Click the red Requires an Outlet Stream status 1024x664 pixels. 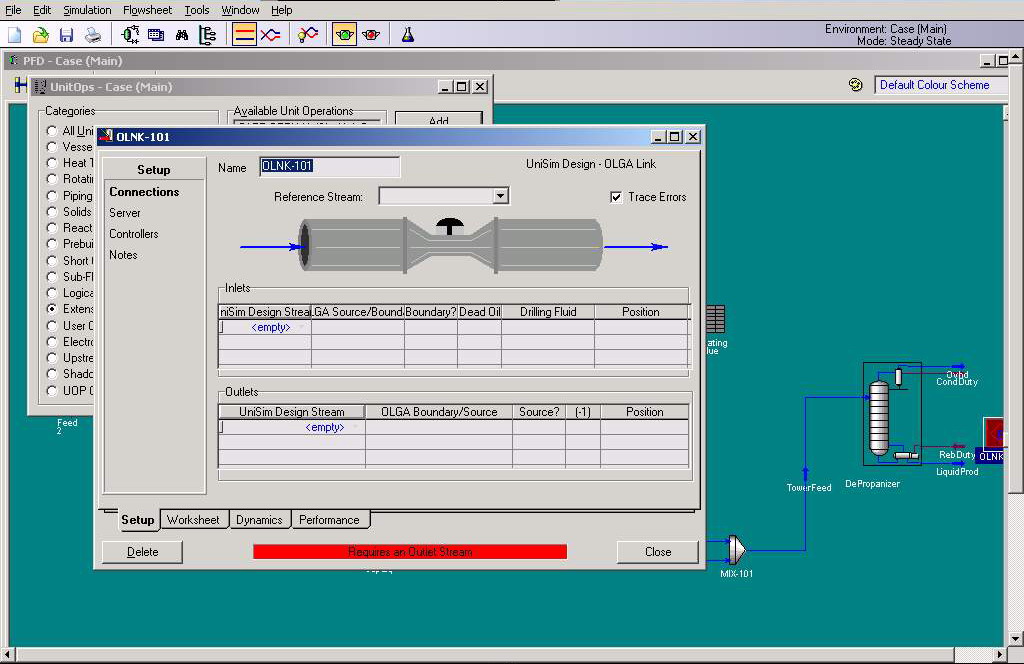pos(410,552)
